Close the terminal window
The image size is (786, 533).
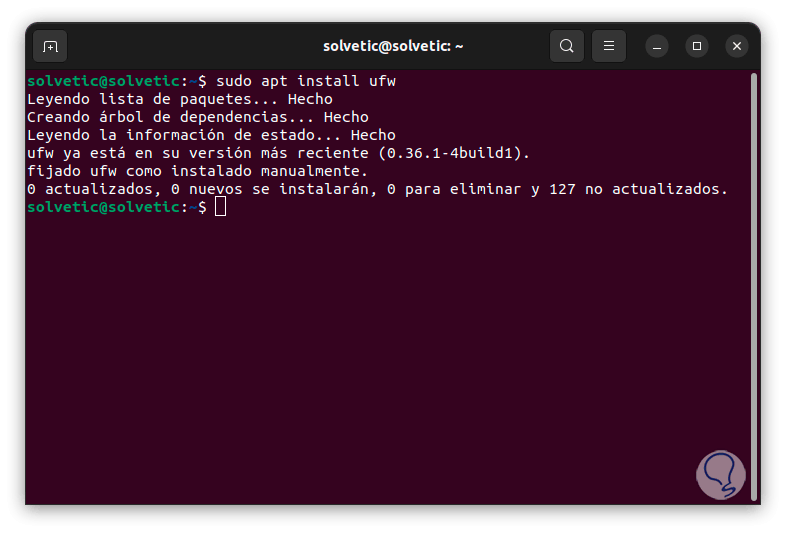tap(737, 46)
